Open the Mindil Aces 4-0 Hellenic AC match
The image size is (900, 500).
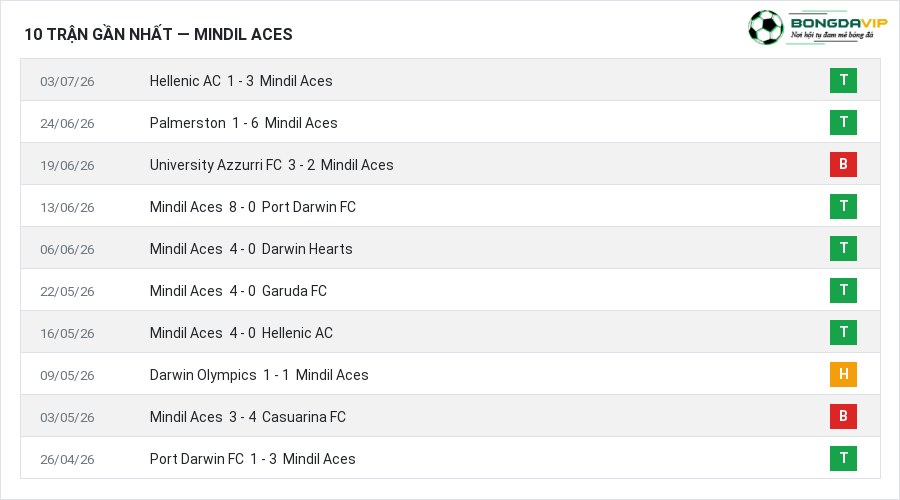241,333
